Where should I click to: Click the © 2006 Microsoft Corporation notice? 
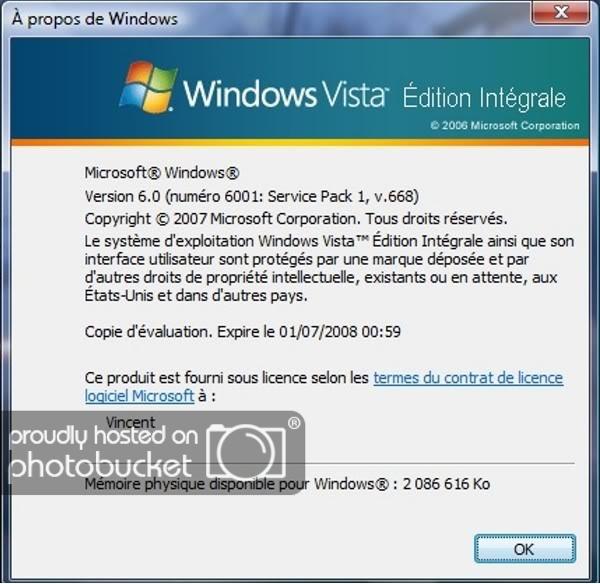pyautogui.click(x=505, y=126)
